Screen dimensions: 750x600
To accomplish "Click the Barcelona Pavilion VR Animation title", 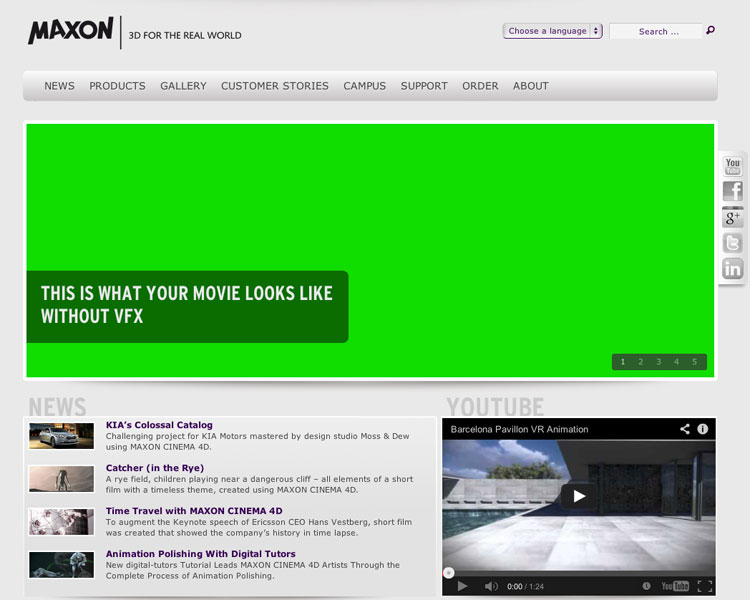I will pos(519,429).
